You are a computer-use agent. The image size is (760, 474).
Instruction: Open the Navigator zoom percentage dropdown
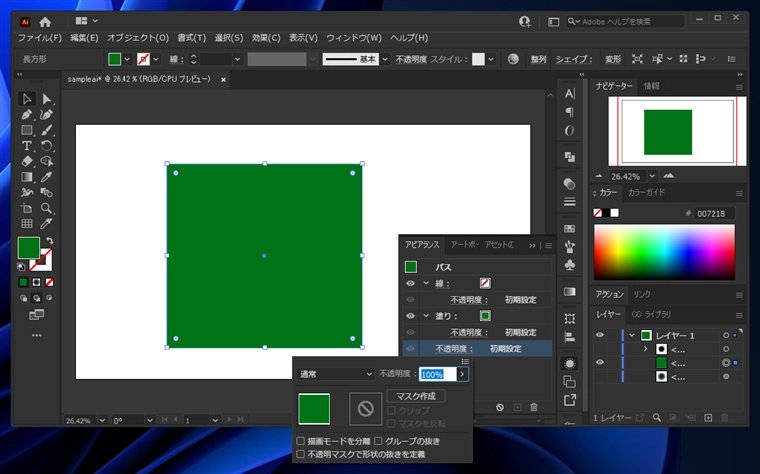point(652,176)
